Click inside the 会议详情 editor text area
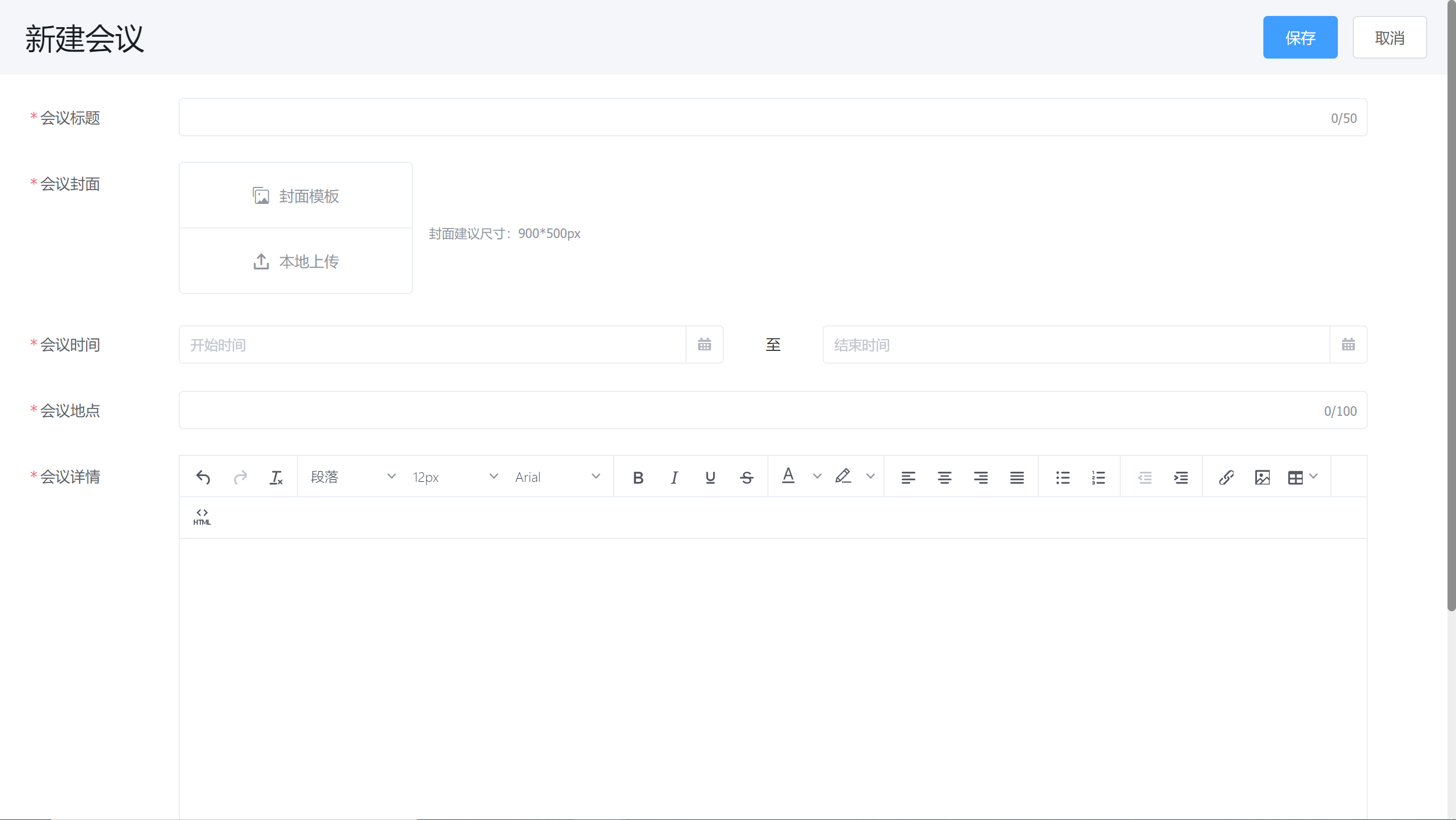This screenshot has width=1456, height=820. point(773,678)
